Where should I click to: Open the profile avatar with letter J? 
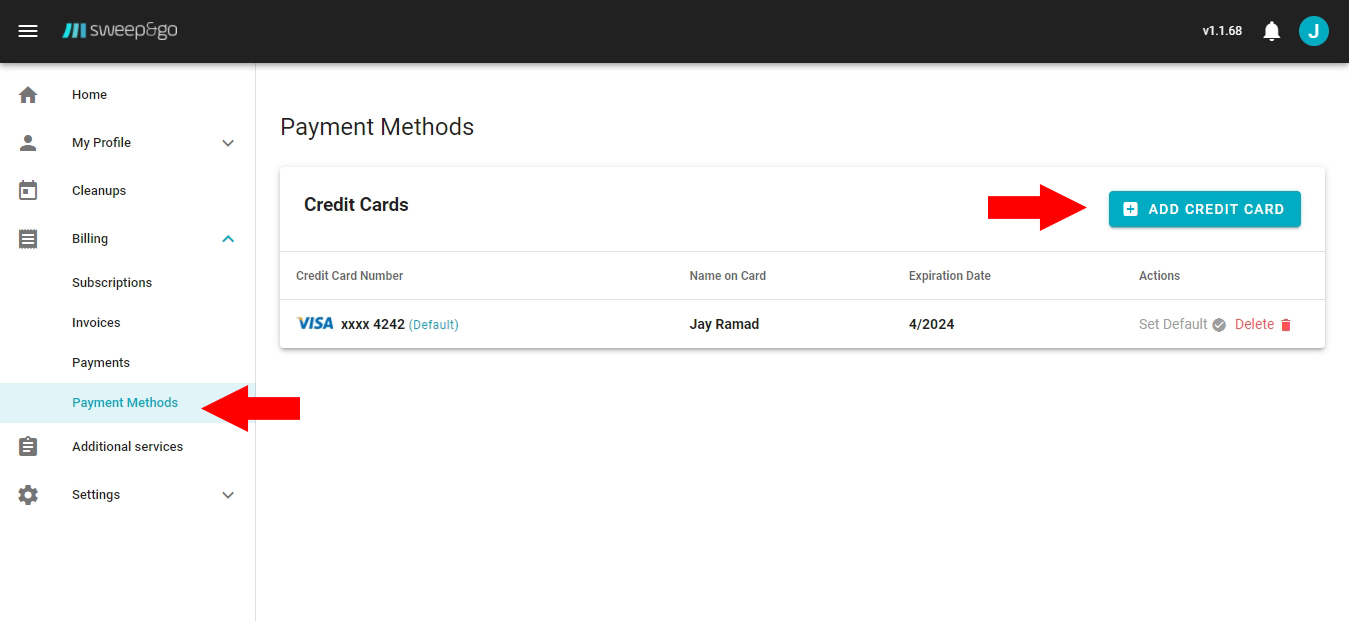click(1314, 30)
